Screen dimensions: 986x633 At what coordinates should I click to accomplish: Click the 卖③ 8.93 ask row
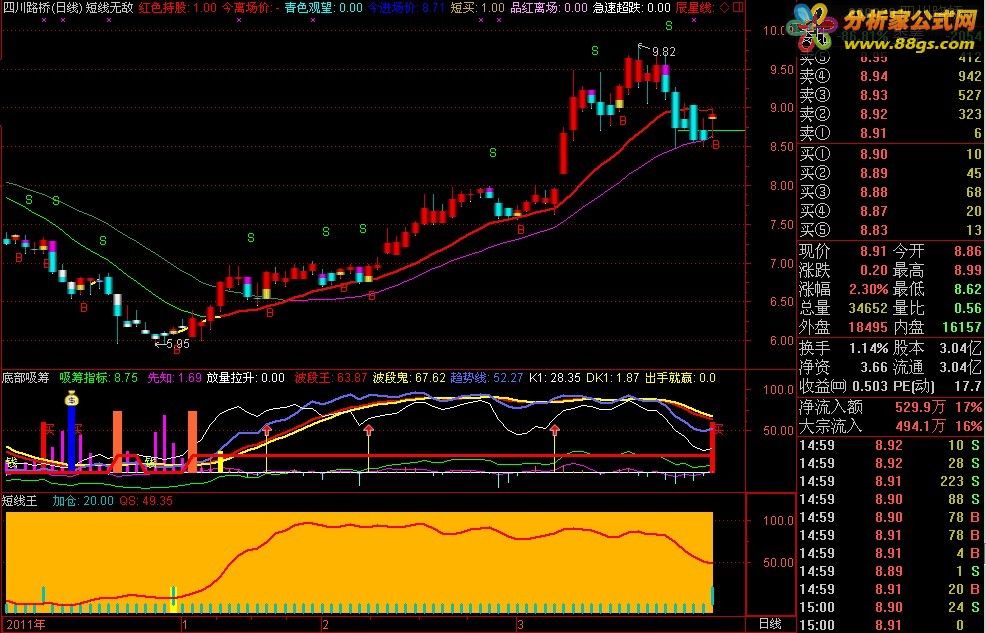click(x=890, y=95)
